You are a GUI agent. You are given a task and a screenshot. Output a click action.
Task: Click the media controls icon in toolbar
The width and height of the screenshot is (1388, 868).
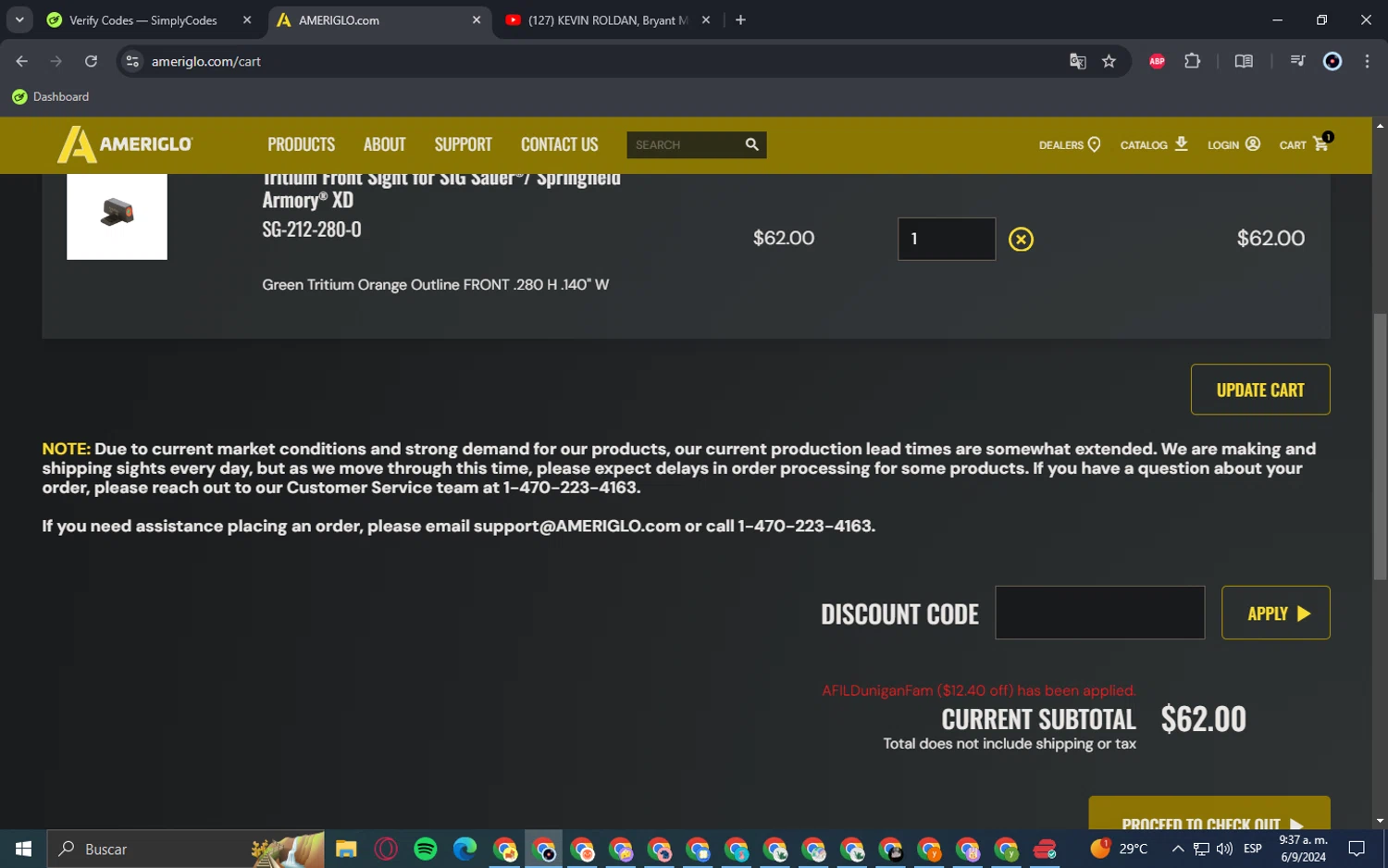(x=1297, y=61)
